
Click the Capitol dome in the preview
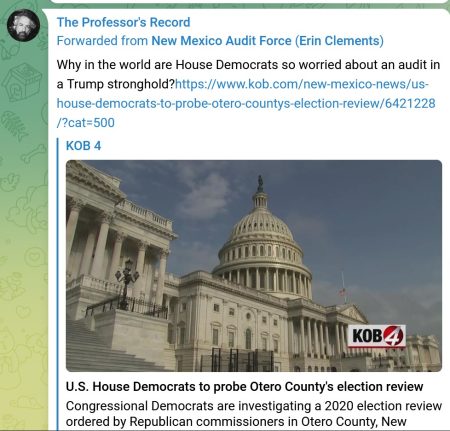click(261, 230)
